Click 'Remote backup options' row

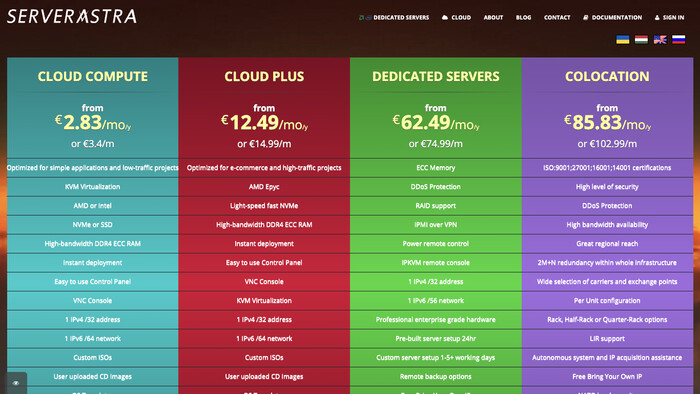tap(436, 377)
